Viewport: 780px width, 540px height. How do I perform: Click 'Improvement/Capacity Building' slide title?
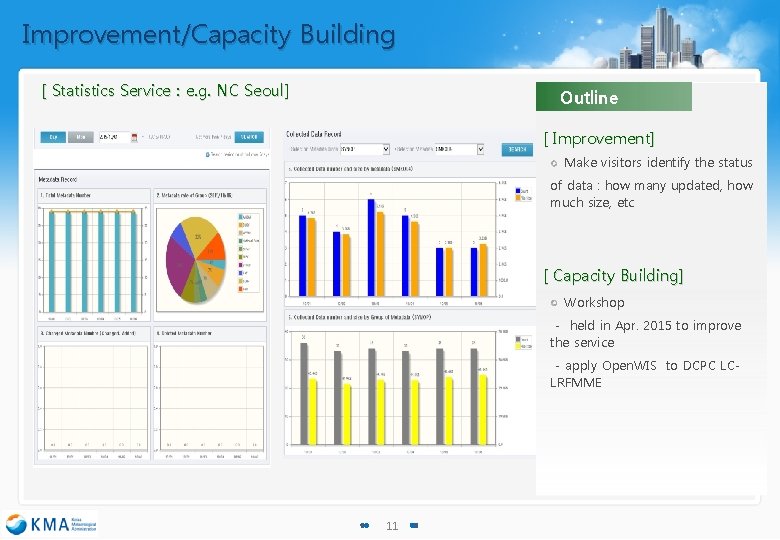209,35
